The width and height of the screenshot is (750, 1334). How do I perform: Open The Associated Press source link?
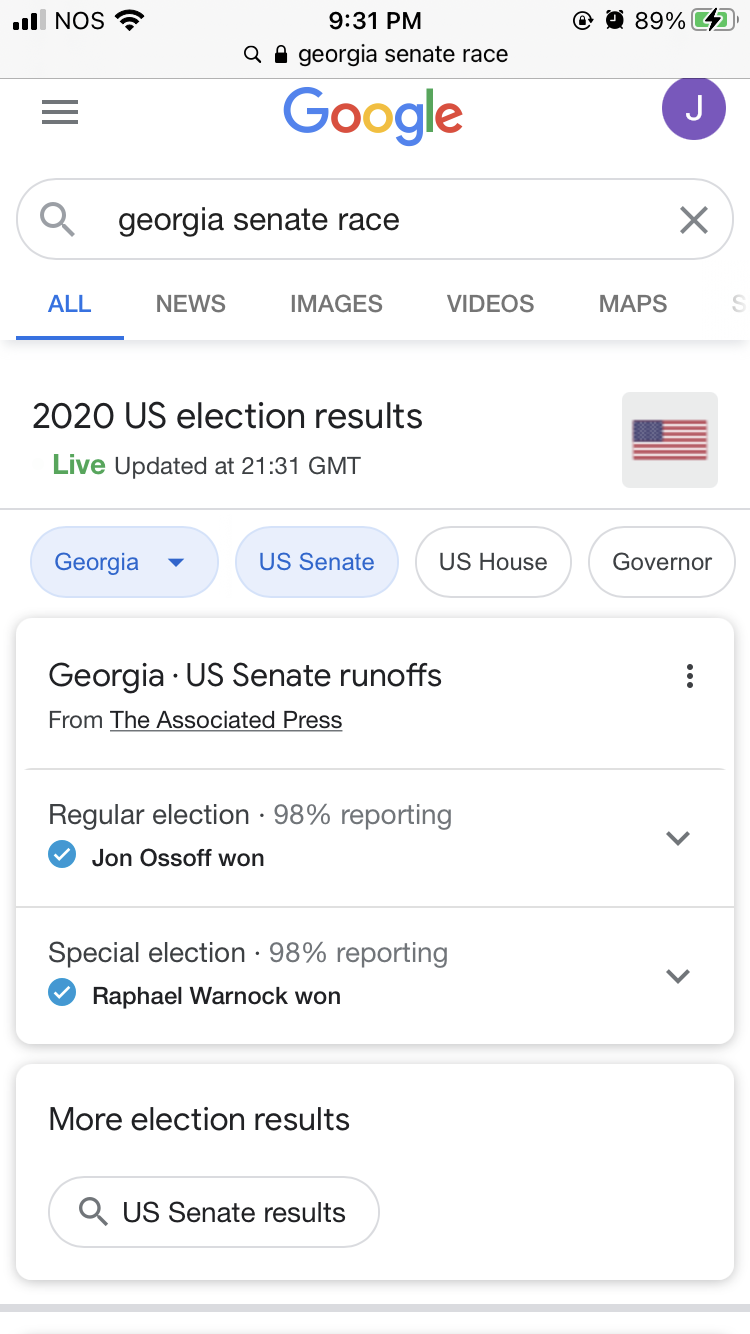point(226,720)
